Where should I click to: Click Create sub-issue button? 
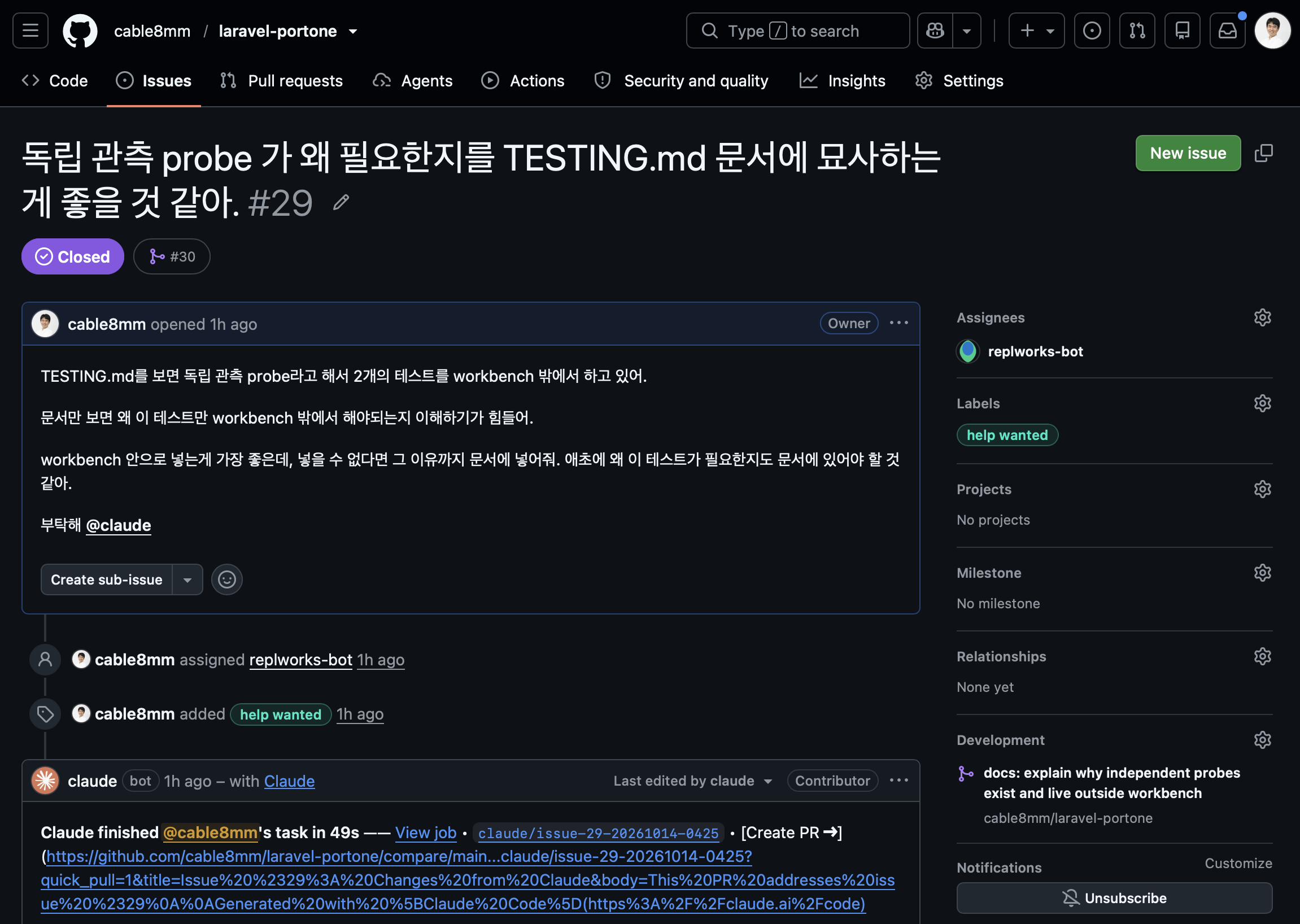pyautogui.click(x=106, y=580)
